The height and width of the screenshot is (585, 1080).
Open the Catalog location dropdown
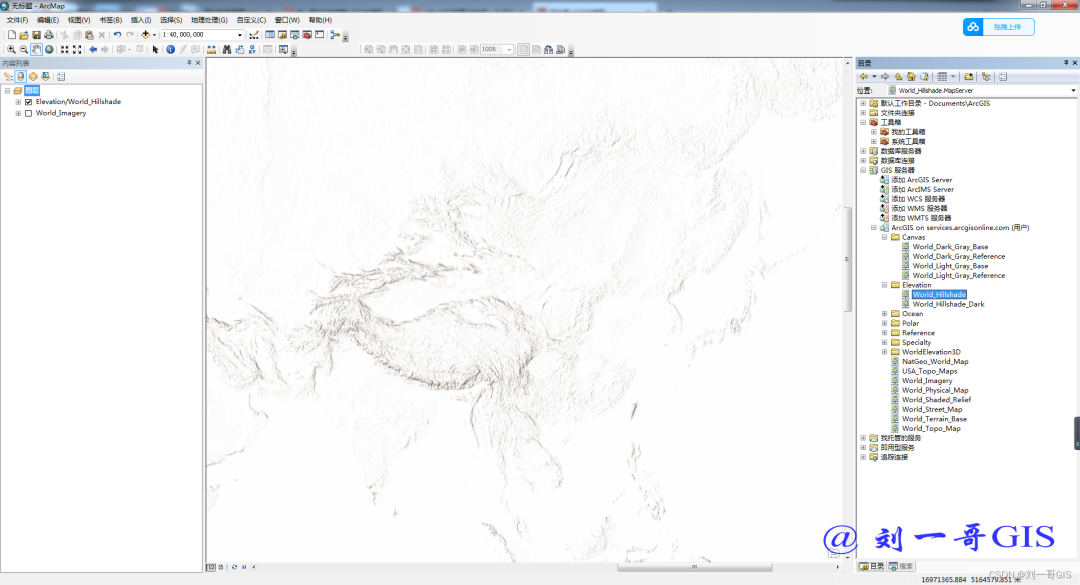coord(1073,90)
